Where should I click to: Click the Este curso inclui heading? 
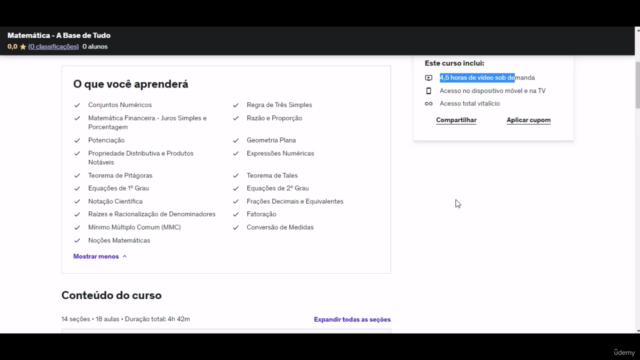[454, 63]
